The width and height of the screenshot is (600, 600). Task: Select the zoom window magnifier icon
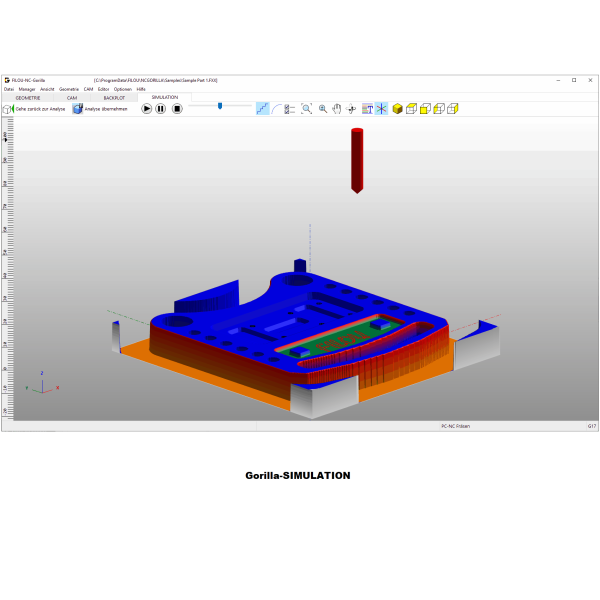(306, 108)
